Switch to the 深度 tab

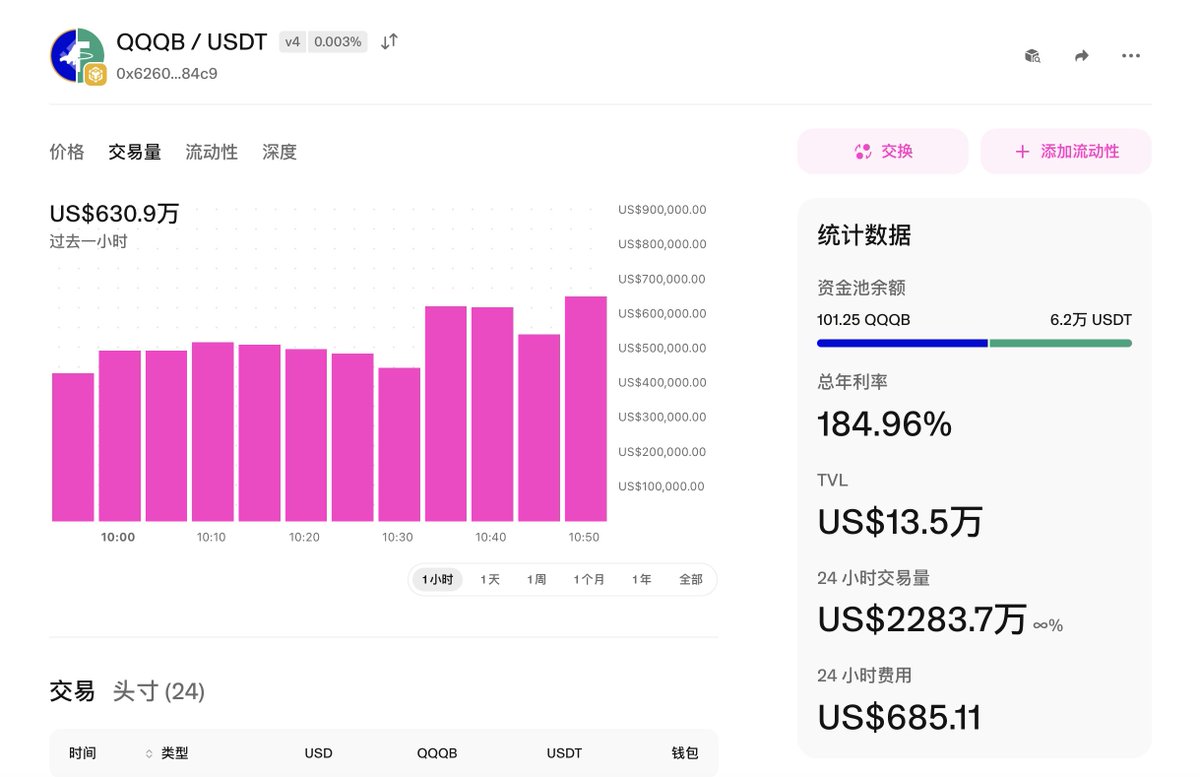tap(279, 152)
